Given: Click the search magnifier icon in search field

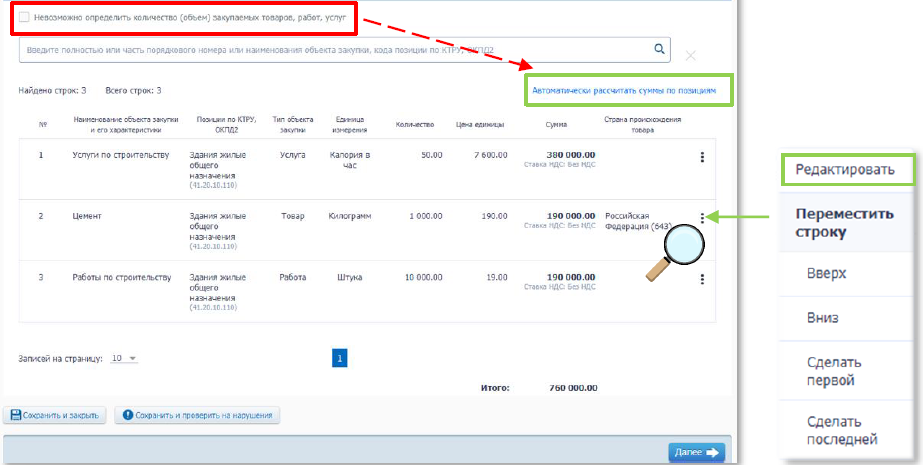Looking at the screenshot, I should (x=659, y=48).
